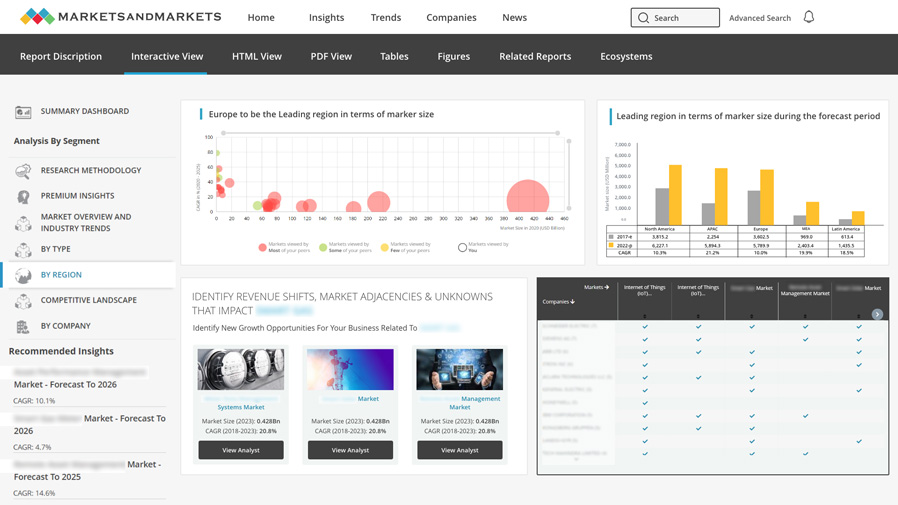Click the By Type cube icon
This screenshot has height=505, width=898.
pos(23,249)
